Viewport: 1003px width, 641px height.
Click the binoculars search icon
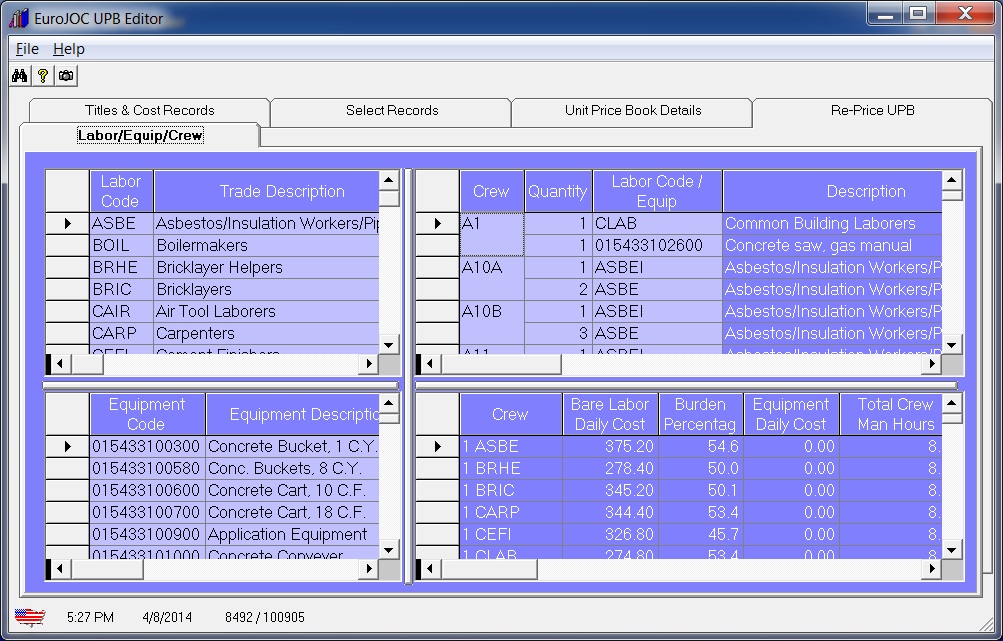pos(20,76)
